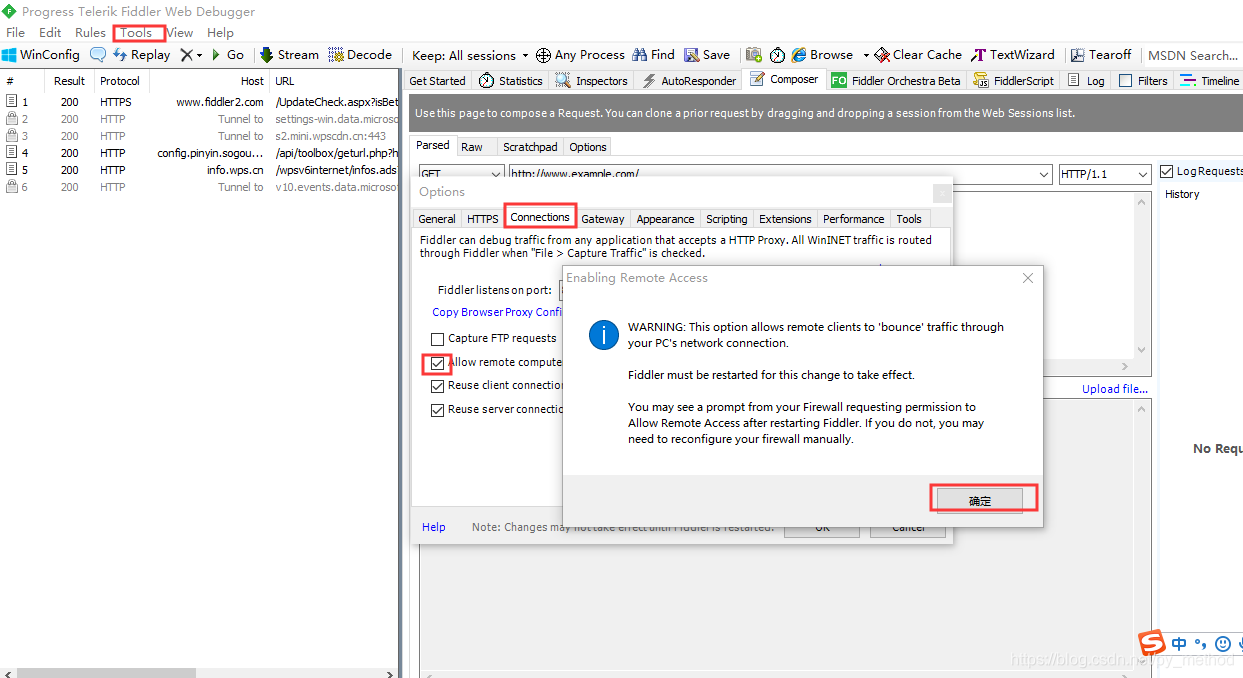The image size is (1243, 678).
Task: Uncheck Allow remote computers to connect
Action: tap(438, 363)
